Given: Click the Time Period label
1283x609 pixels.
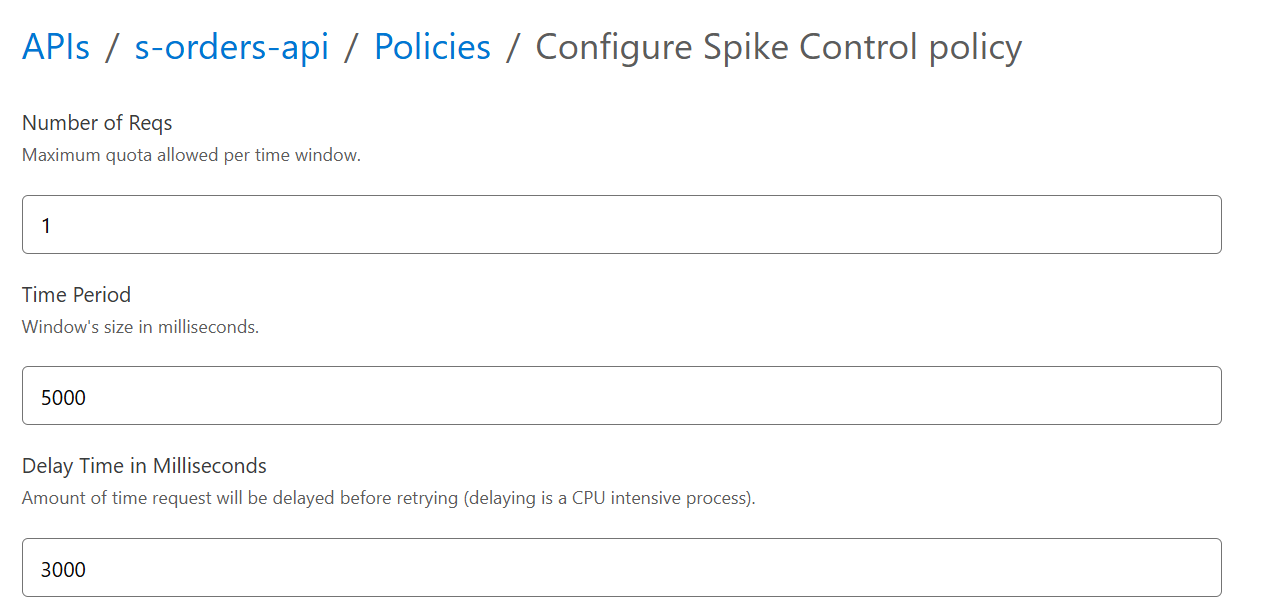Looking at the screenshot, I should pyautogui.click(x=76, y=295).
